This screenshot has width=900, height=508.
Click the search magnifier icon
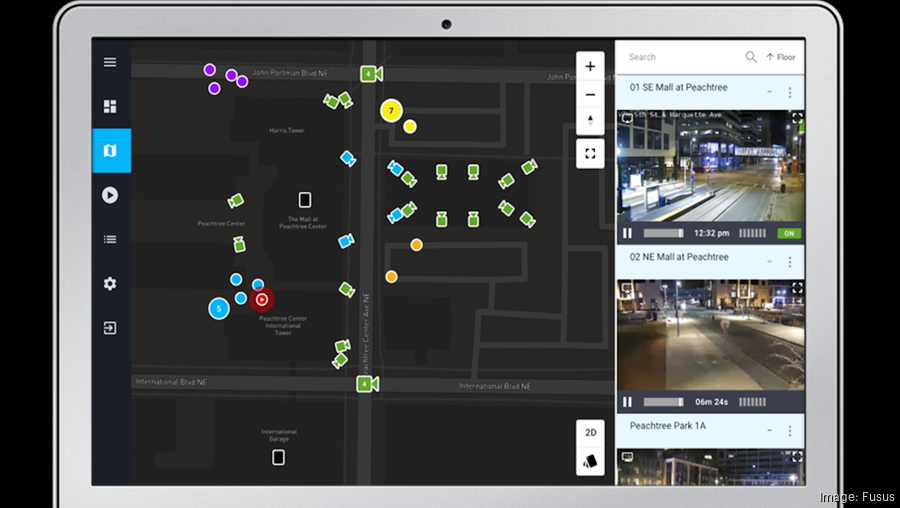tap(751, 57)
